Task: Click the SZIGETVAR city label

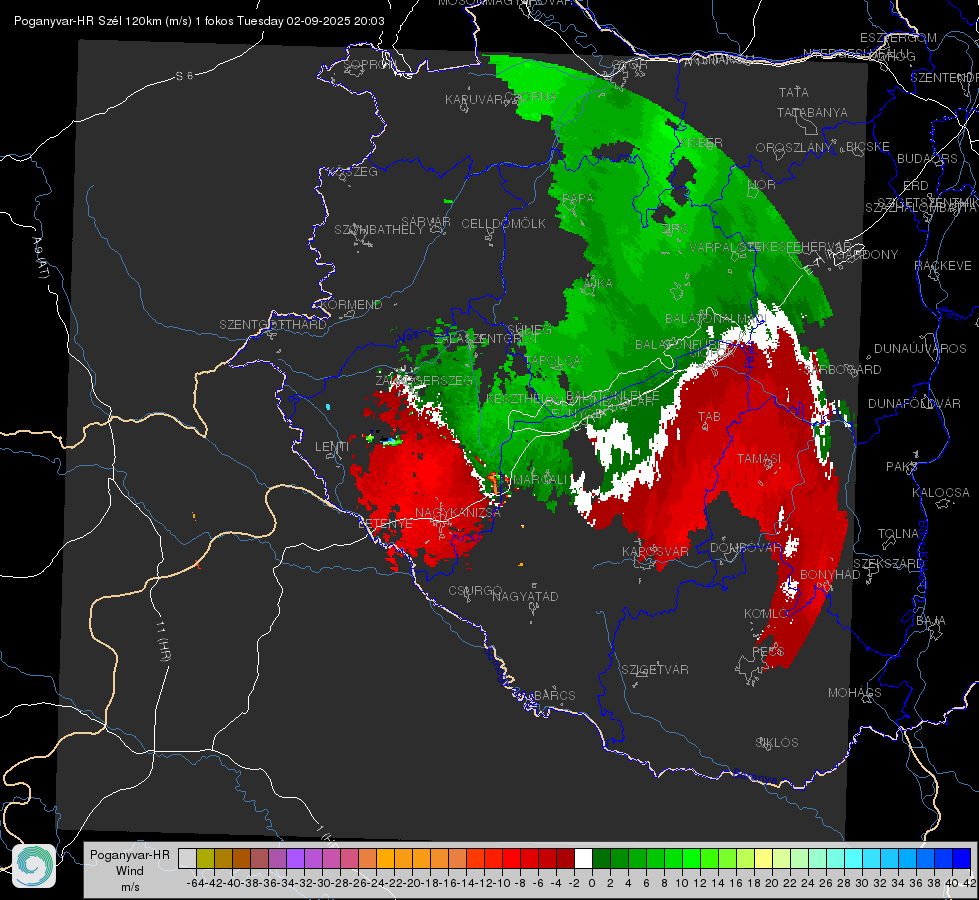Action: point(655,670)
